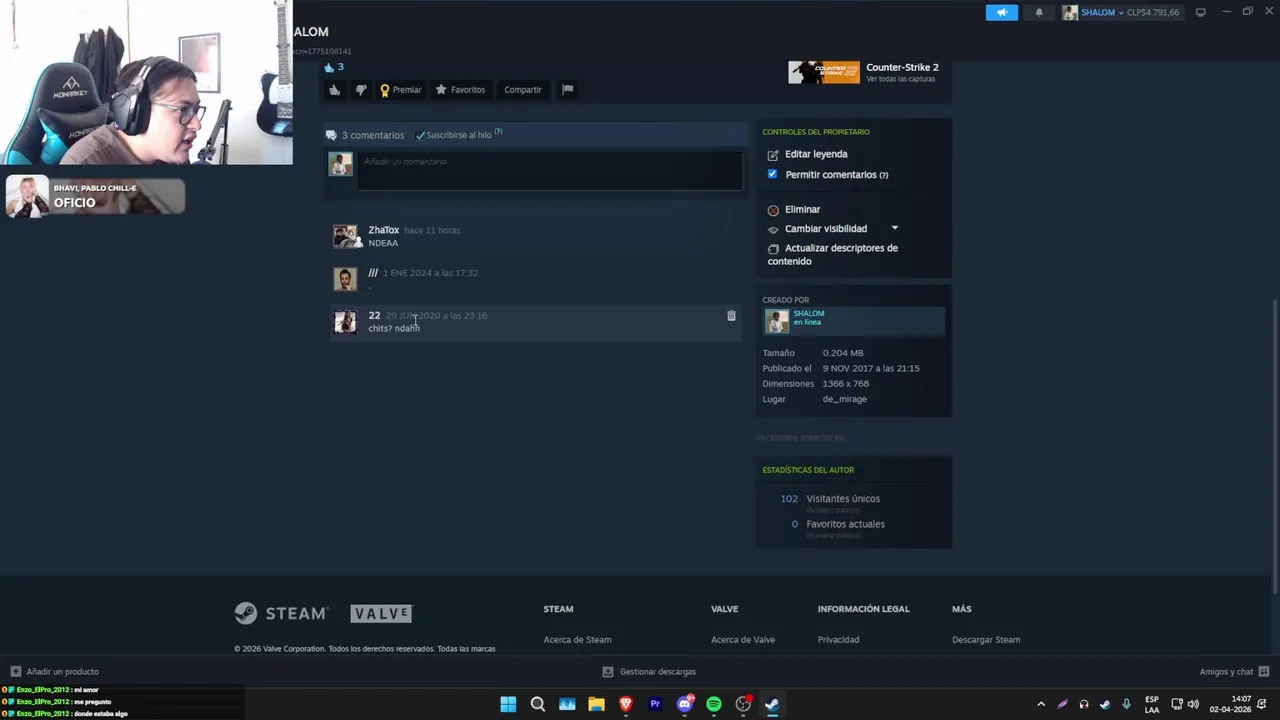Open Brave browser from taskbar
This screenshot has height=720, width=1280.
click(x=626, y=704)
